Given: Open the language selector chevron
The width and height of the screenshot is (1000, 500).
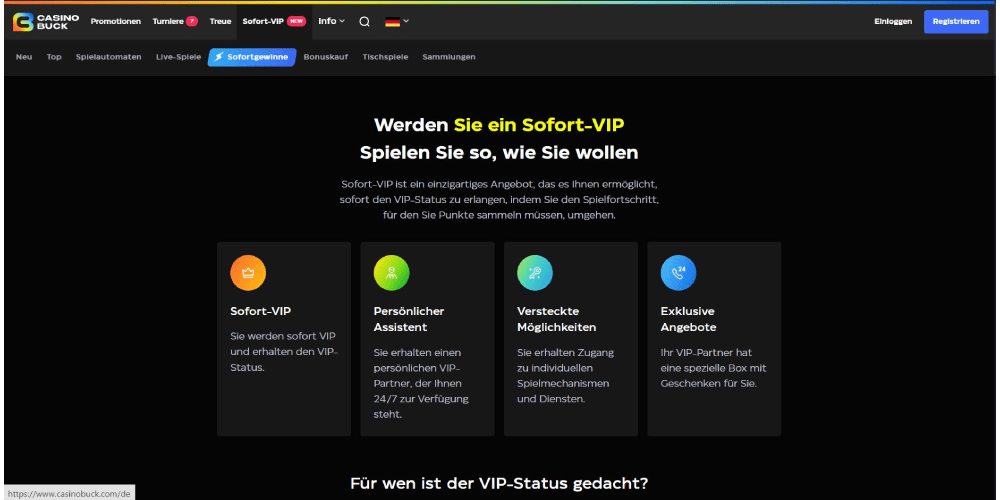Looking at the screenshot, I should point(406,21).
